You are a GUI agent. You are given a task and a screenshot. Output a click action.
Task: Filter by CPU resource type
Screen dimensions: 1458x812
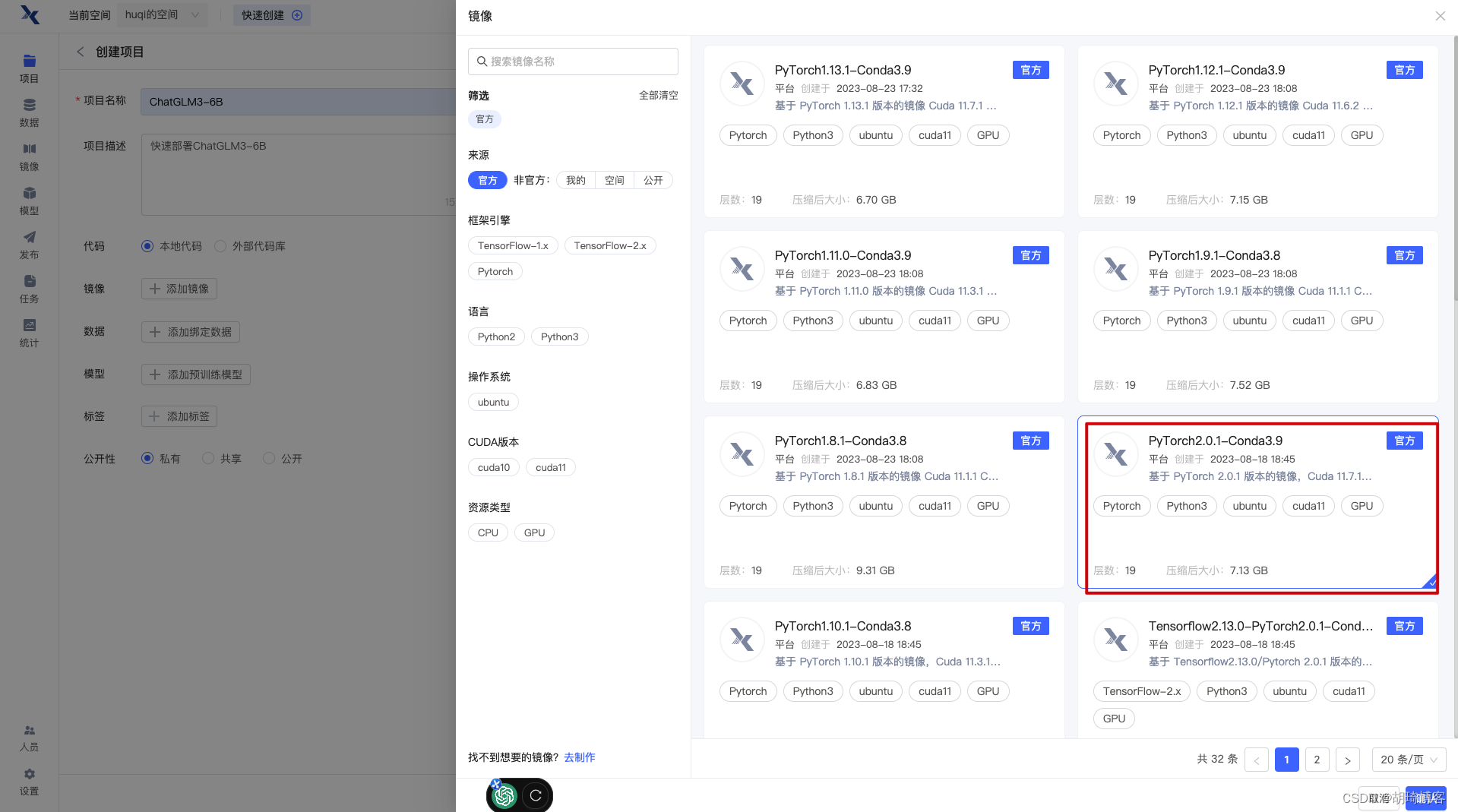tap(488, 532)
